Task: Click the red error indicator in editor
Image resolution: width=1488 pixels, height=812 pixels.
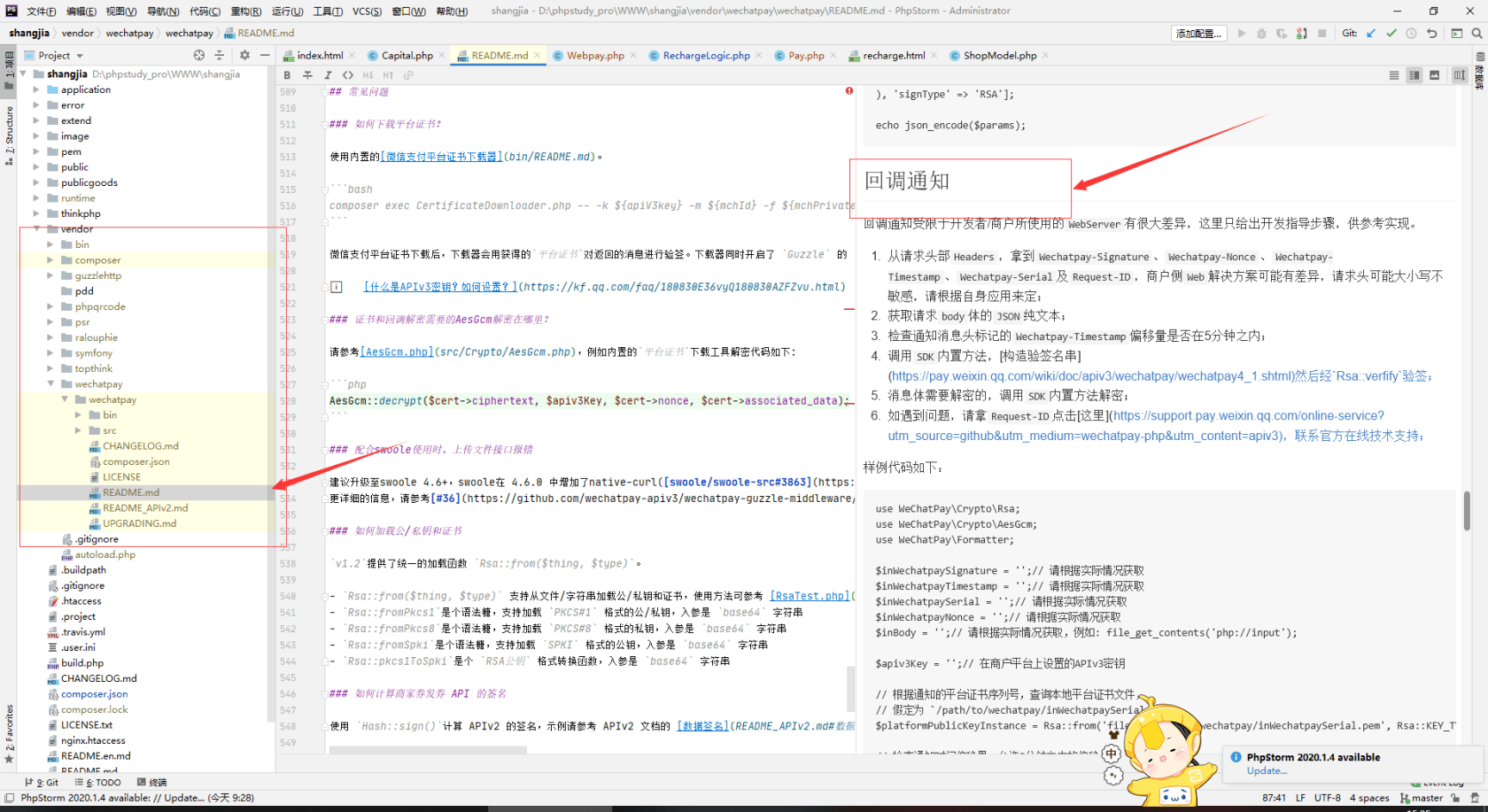Action: click(x=849, y=90)
